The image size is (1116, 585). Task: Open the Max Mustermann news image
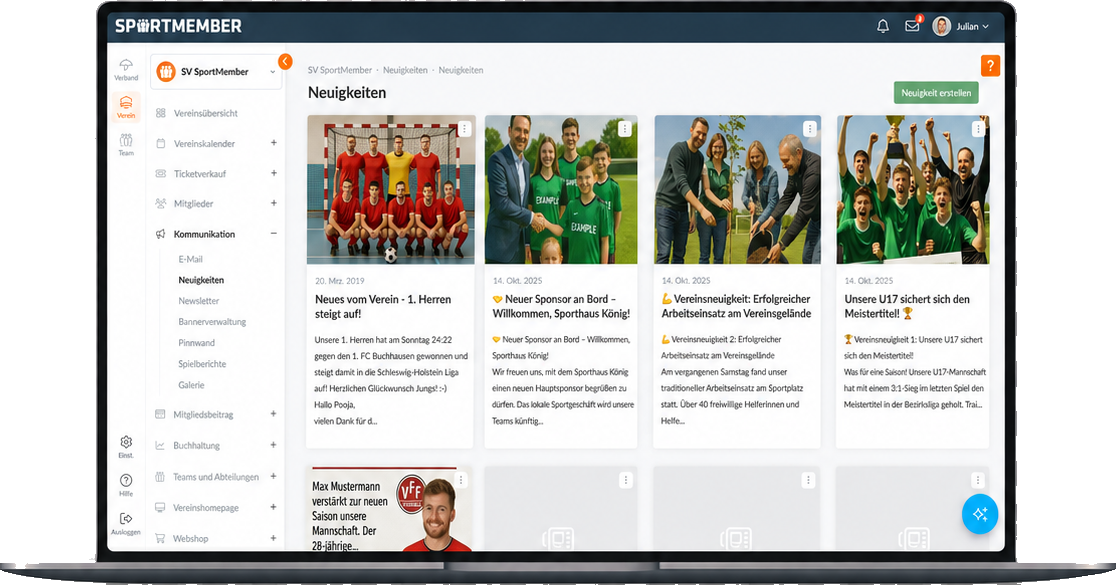391,509
